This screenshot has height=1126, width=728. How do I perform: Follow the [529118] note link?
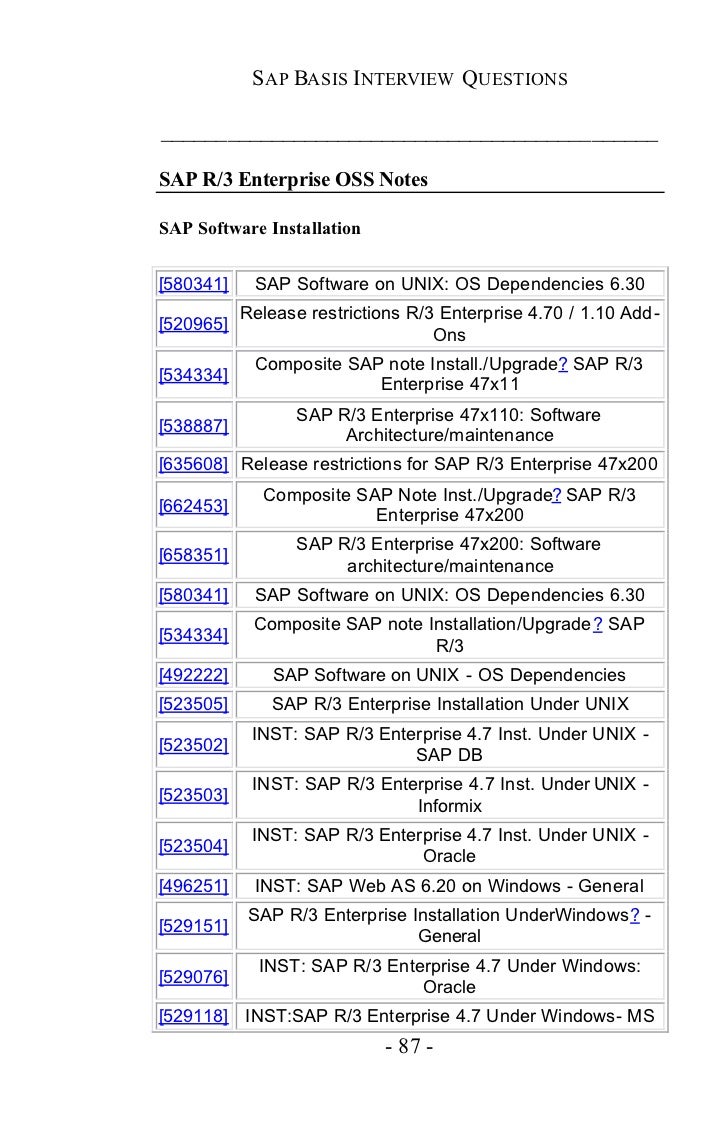pos(193,1016)
